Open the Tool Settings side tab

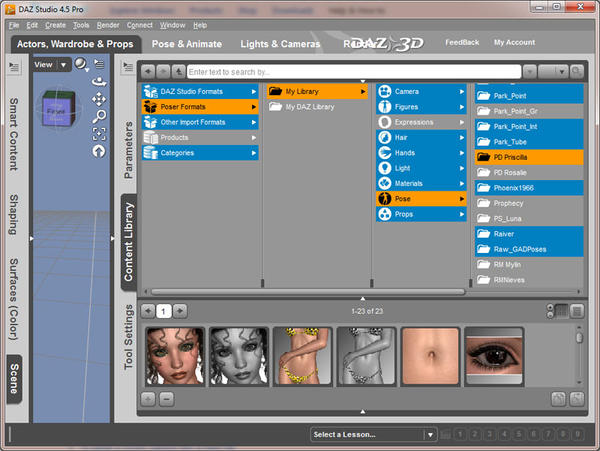[x=129, y=337]
